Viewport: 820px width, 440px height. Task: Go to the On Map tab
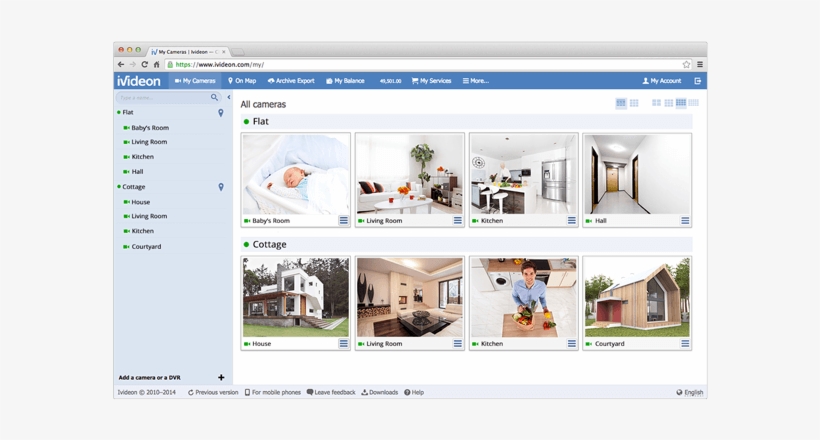point(242,81)
